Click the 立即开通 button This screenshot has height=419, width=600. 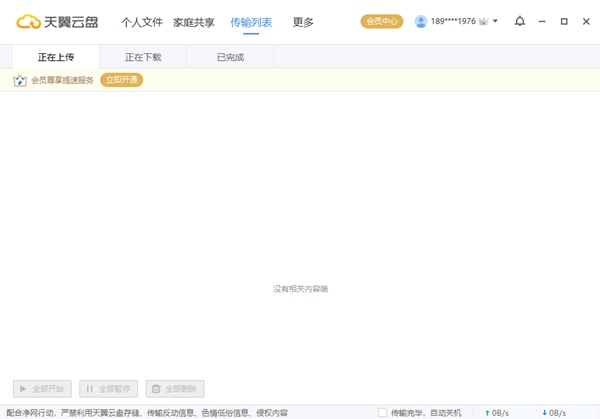pyautogui.click(x=122, y=80)
